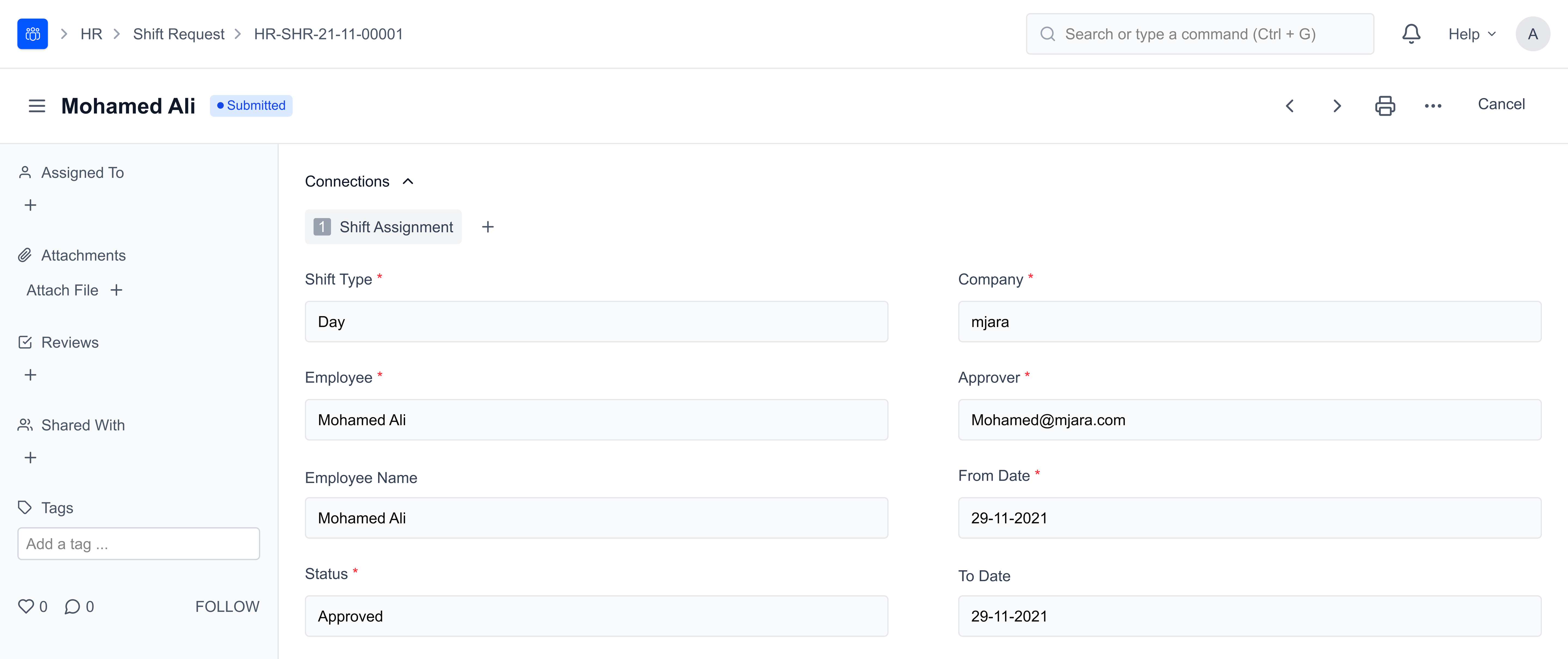The height and width of the screenshot is (659, 1568).
Task: Go to previous document arrow
Action: (1289, 106)
